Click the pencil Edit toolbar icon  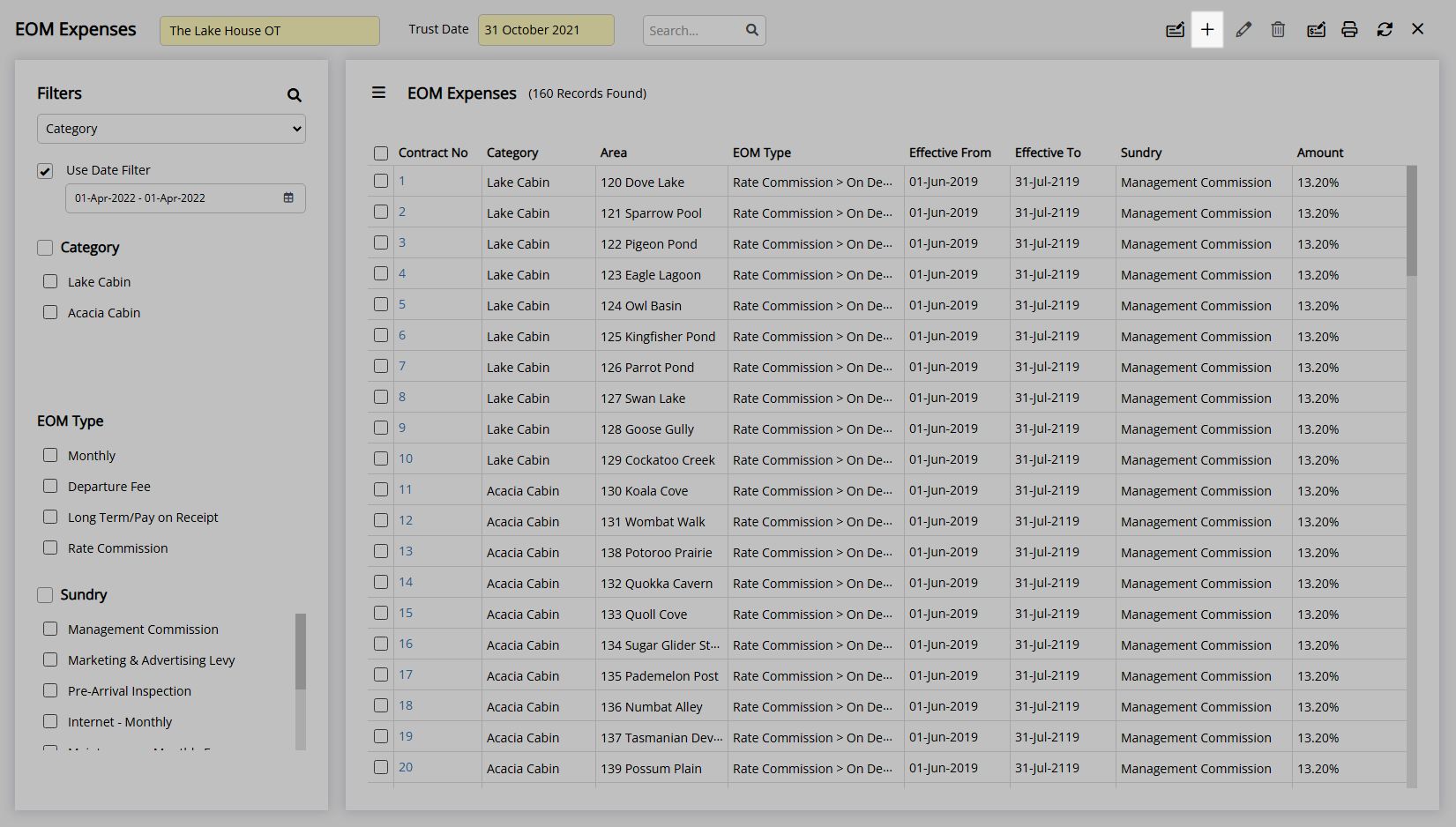[1243, 30]
